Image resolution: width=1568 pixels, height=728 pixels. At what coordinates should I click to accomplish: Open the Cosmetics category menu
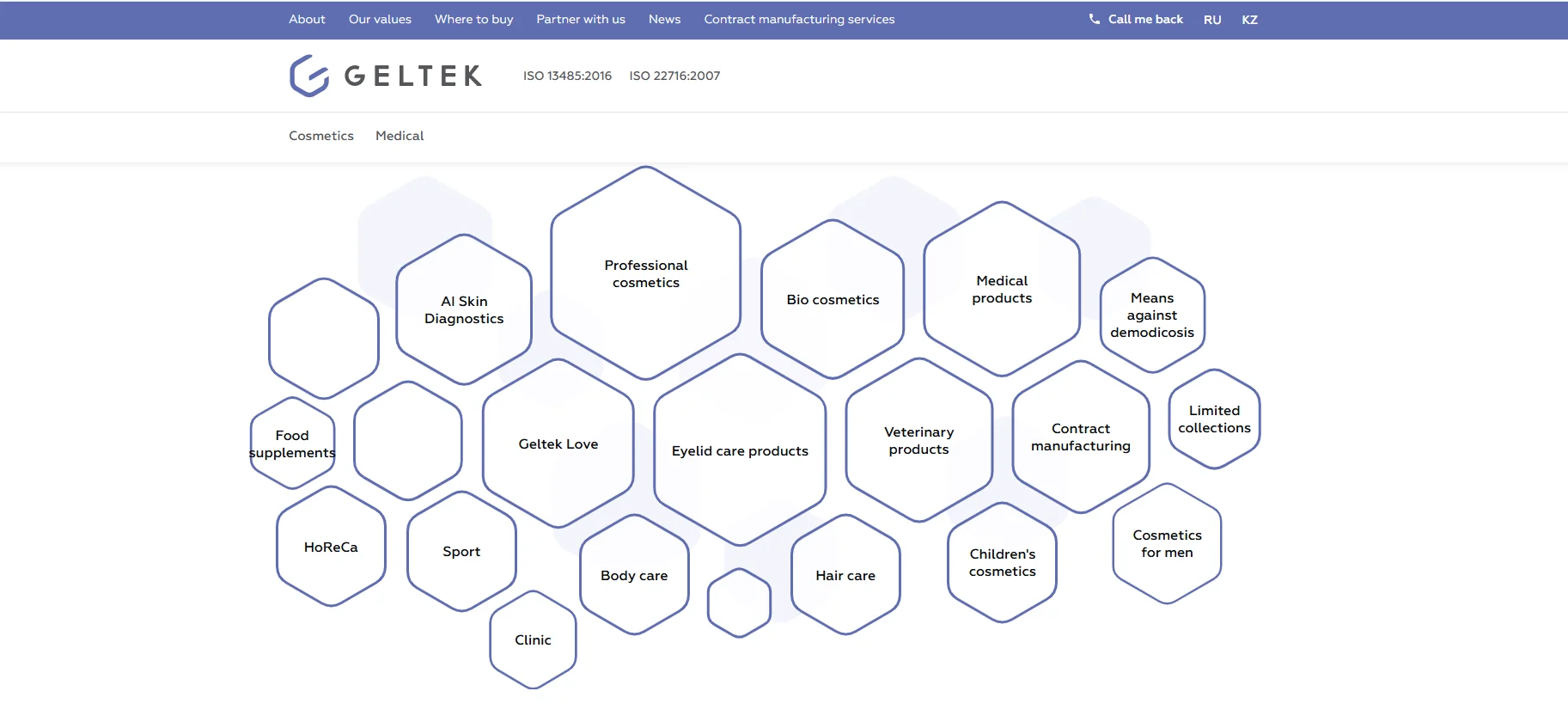click(321, 136)
